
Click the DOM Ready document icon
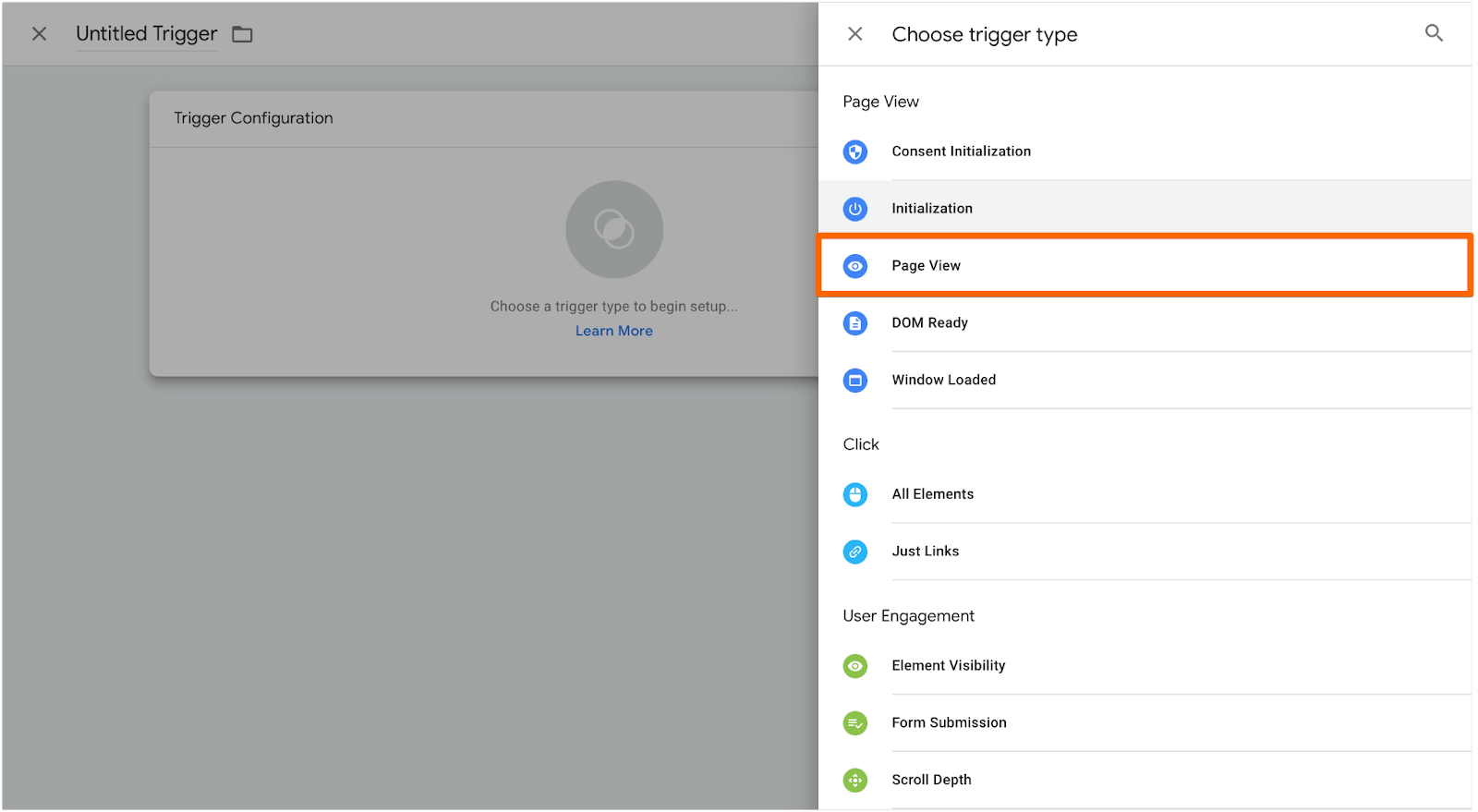point(855,323)
